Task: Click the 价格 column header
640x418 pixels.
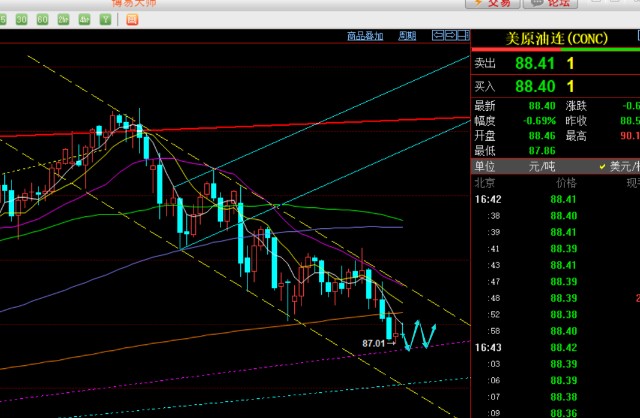Action: pos(565,183)
